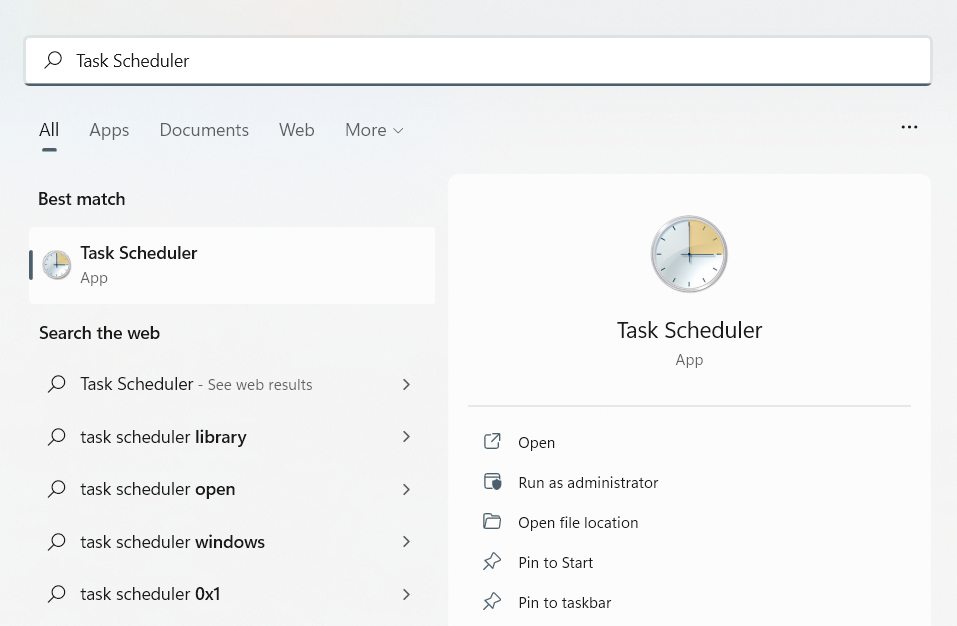Click the Open external-link icon
Image resolution: width=957 pixels, height=626 pixels.
[x=492, y=441]
